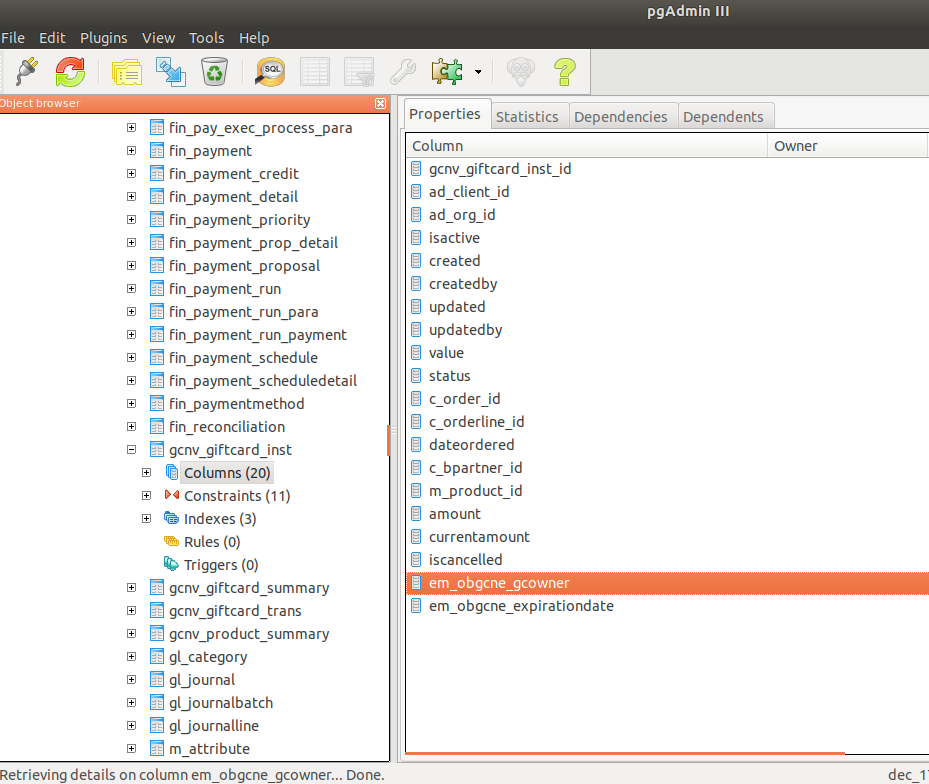Expand the Indexes (3) node
929x784 pixels.
tap(146, 519)
